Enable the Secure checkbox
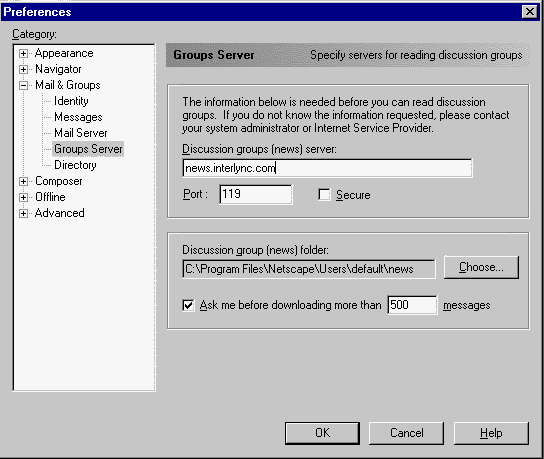Viewport: 544px width, 459px height. [x=324, y=195]
